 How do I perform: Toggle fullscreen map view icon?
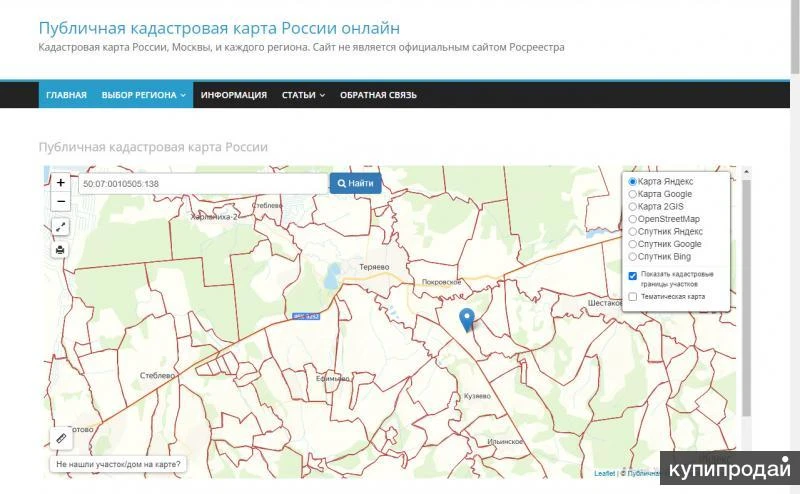click(61, 227)
